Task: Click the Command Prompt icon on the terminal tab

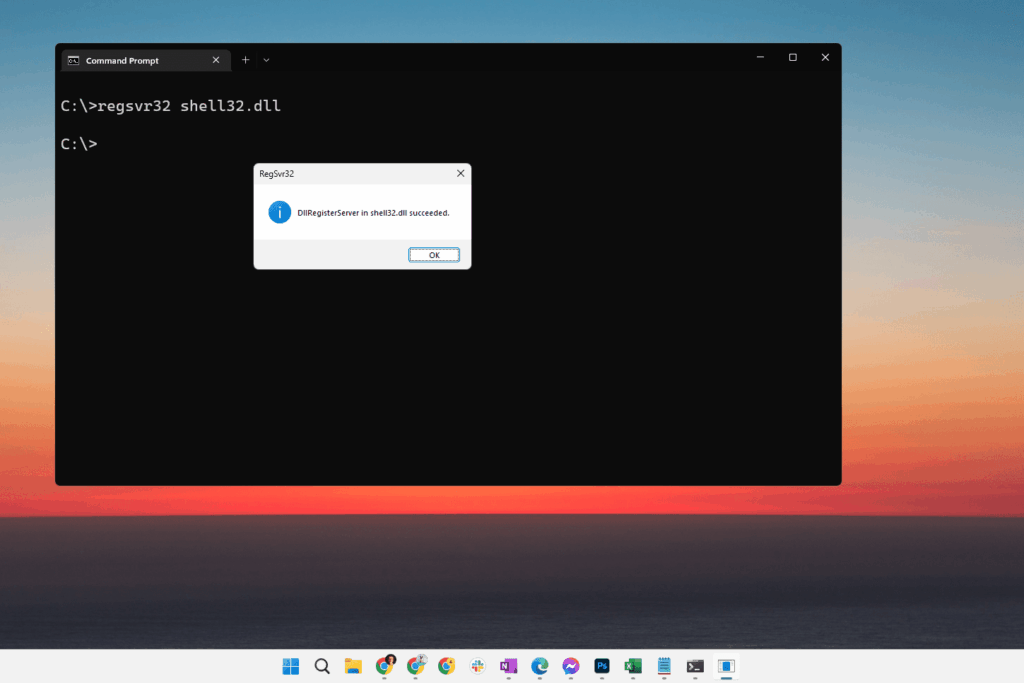Action: [73, 59]
